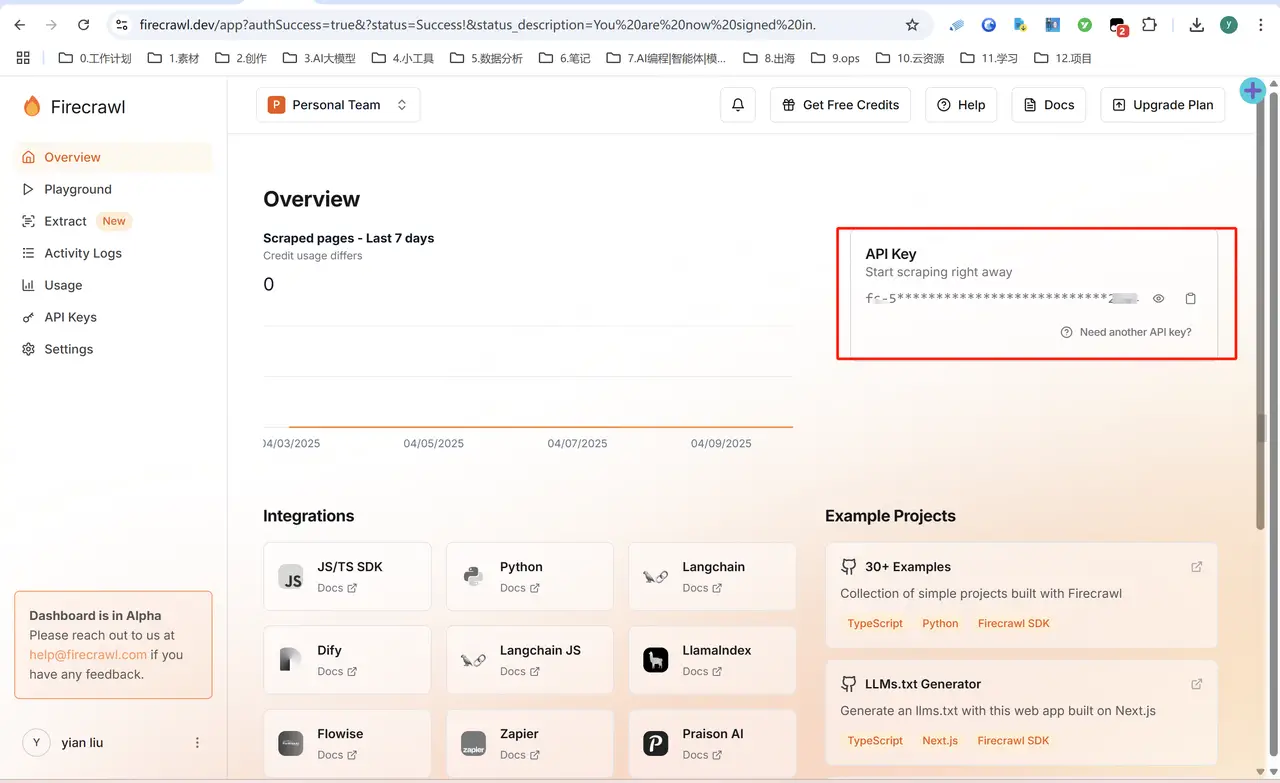Open Chrome extensions puzzle icon

point(1149,25)
